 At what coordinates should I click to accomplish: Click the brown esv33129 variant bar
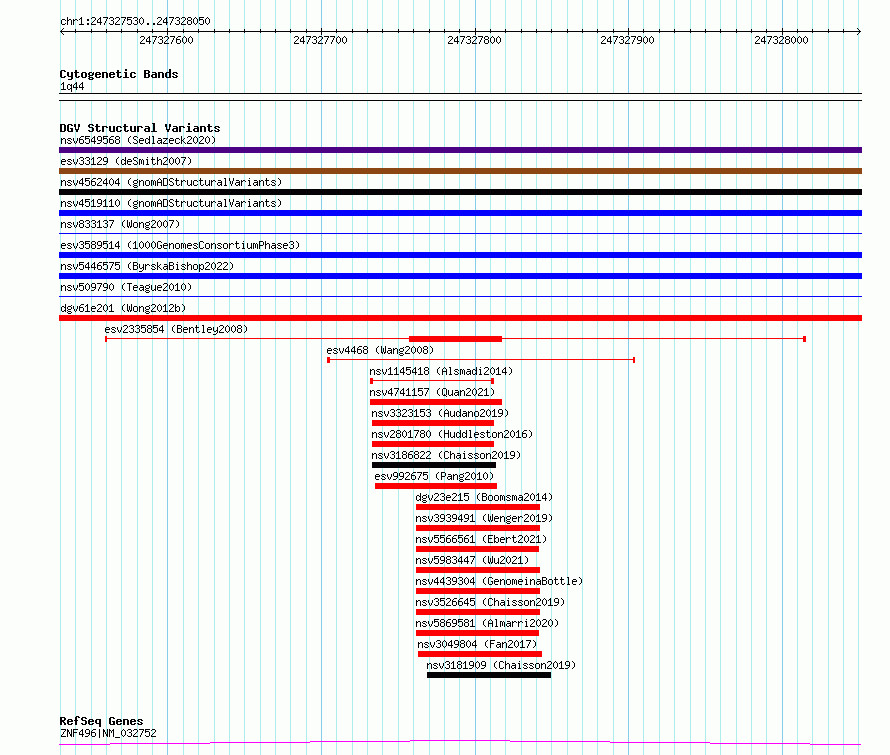coord(460,171)
